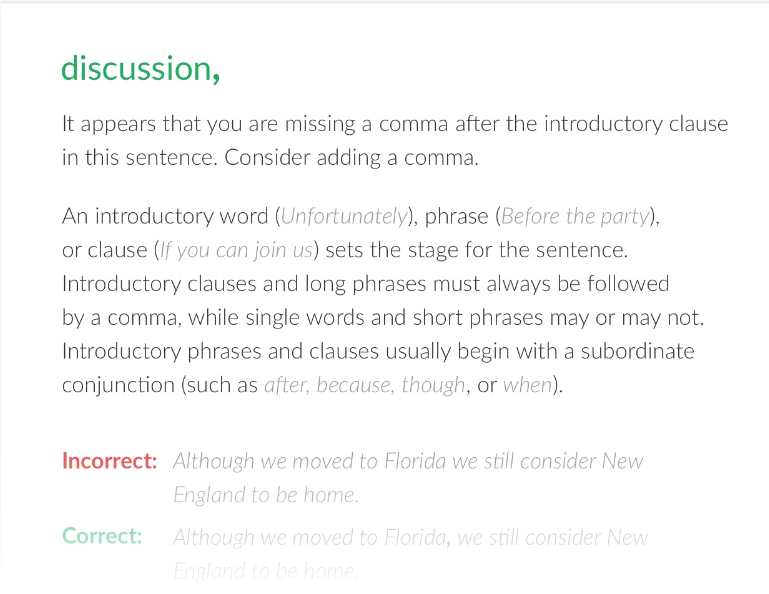Apply the green "discussion," correction
The image size is (769, 594).
click(140, 69)
